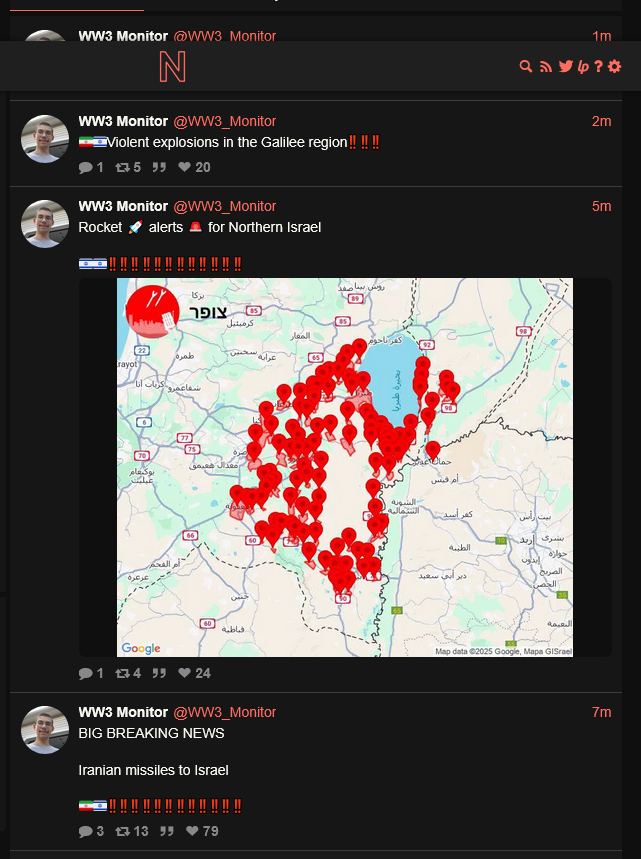Image resolution: width=641 pixels, height=859 pixels.
Task: Open the preferences gear icon
Action: point(615,66)
